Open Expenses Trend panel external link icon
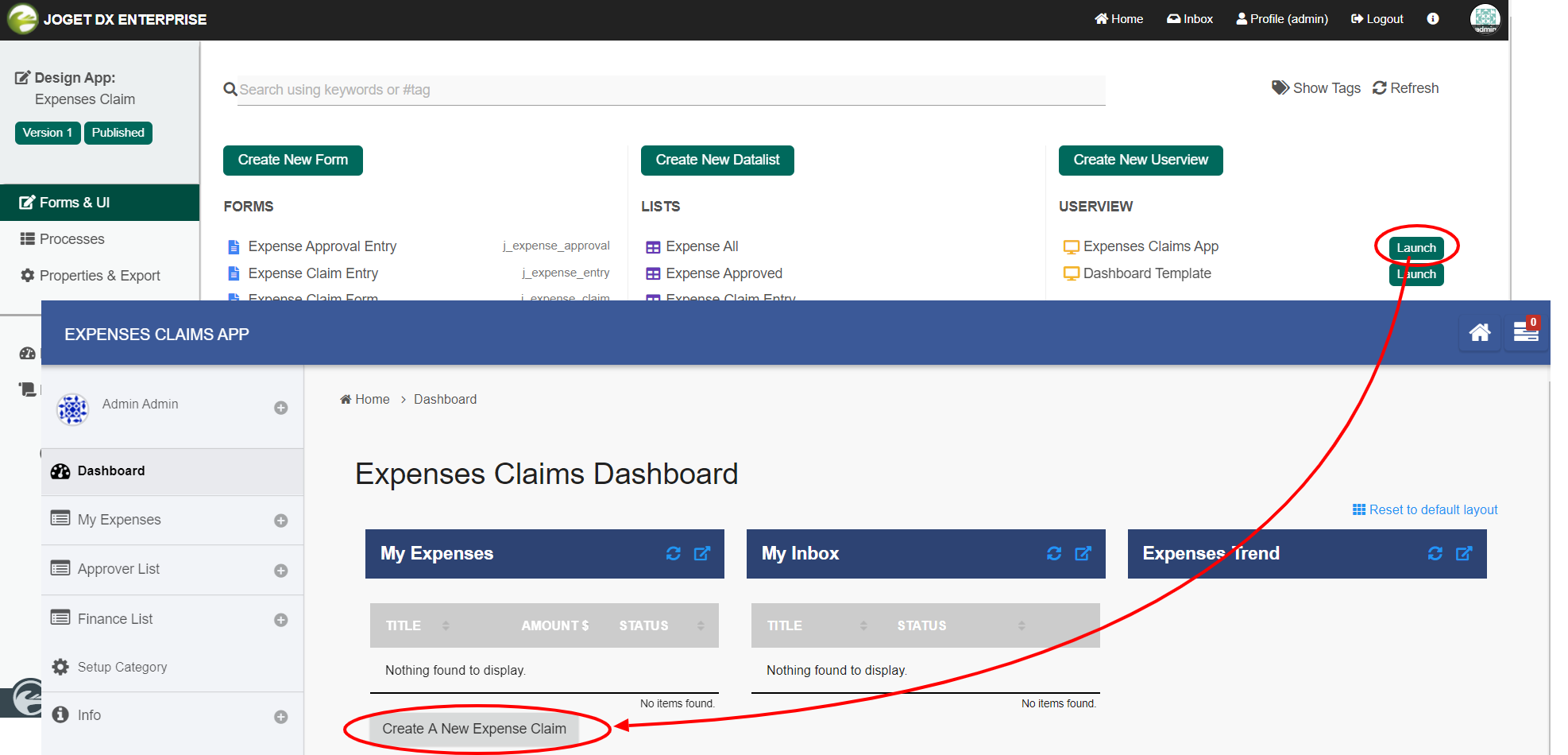1568x755 pixels. click(x=1463, y=554)
